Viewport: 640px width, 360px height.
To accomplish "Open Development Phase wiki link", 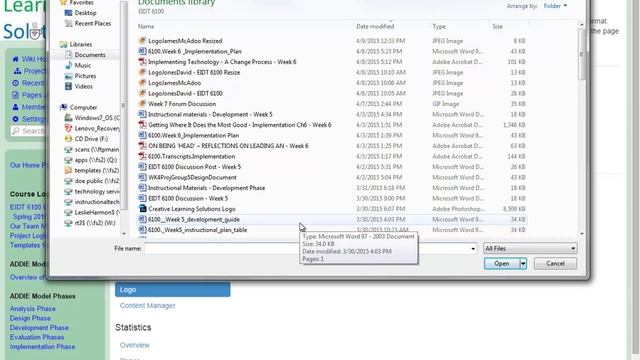I will (39, 327).
